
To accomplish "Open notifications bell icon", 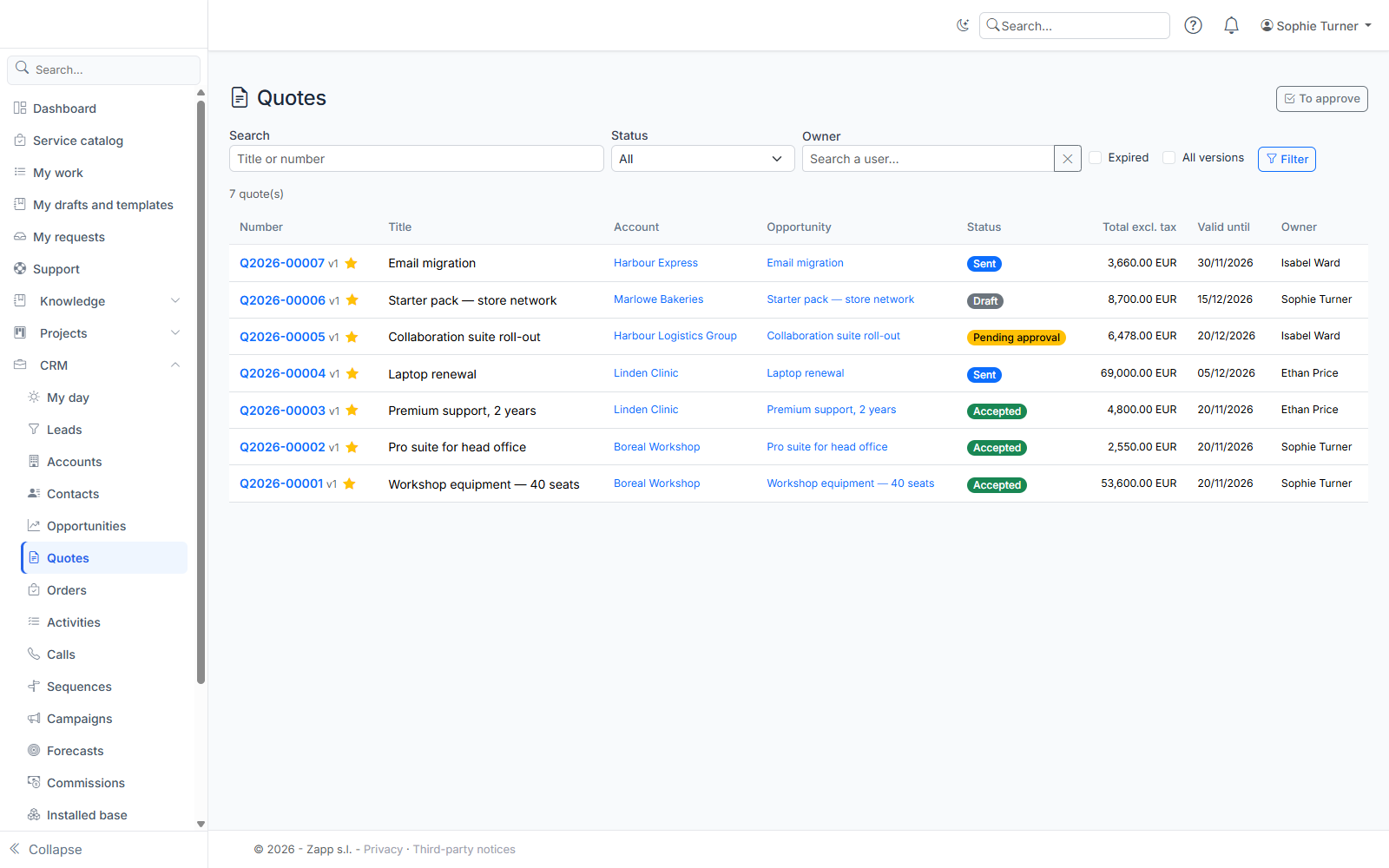I will click(1231, 25).
